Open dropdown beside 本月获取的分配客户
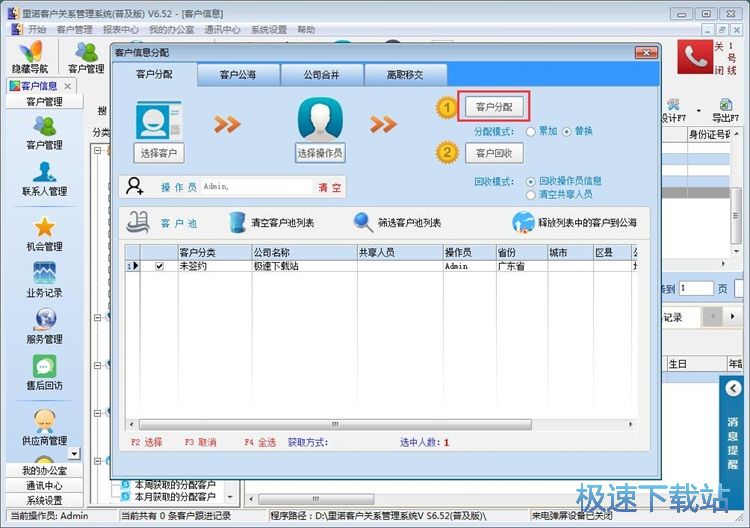The width and height of the screenshot is (750, 528). (231, 497)
